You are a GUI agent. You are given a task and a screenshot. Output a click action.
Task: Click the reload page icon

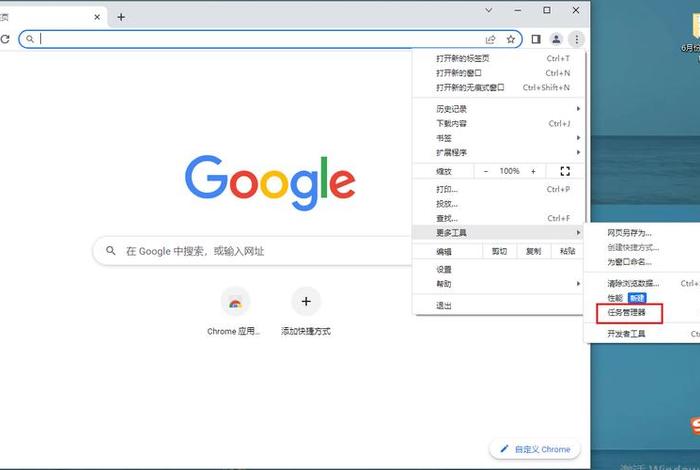[4, 39]
